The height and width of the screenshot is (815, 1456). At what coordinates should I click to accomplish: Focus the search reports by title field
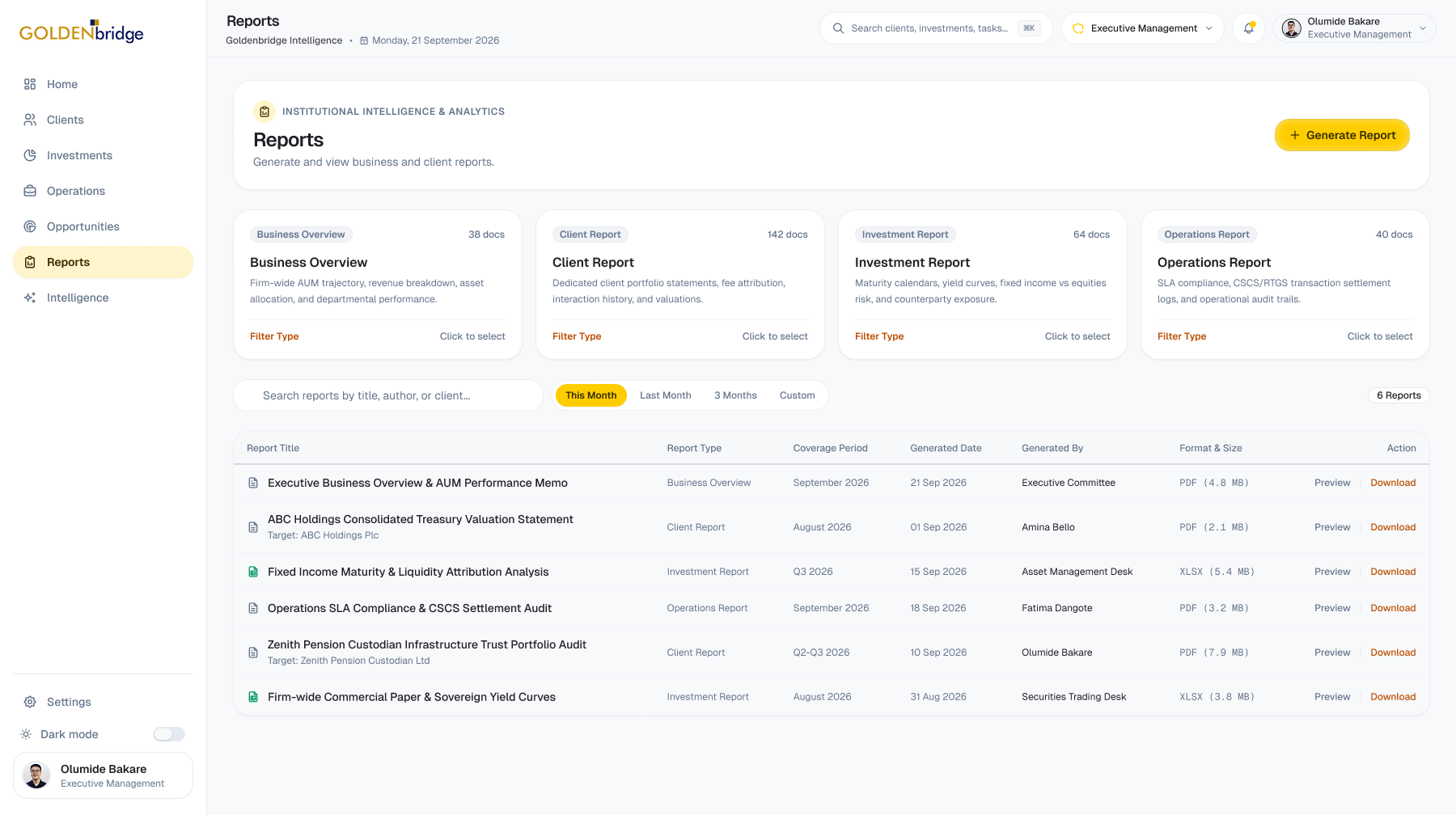[x=388, y=395]
